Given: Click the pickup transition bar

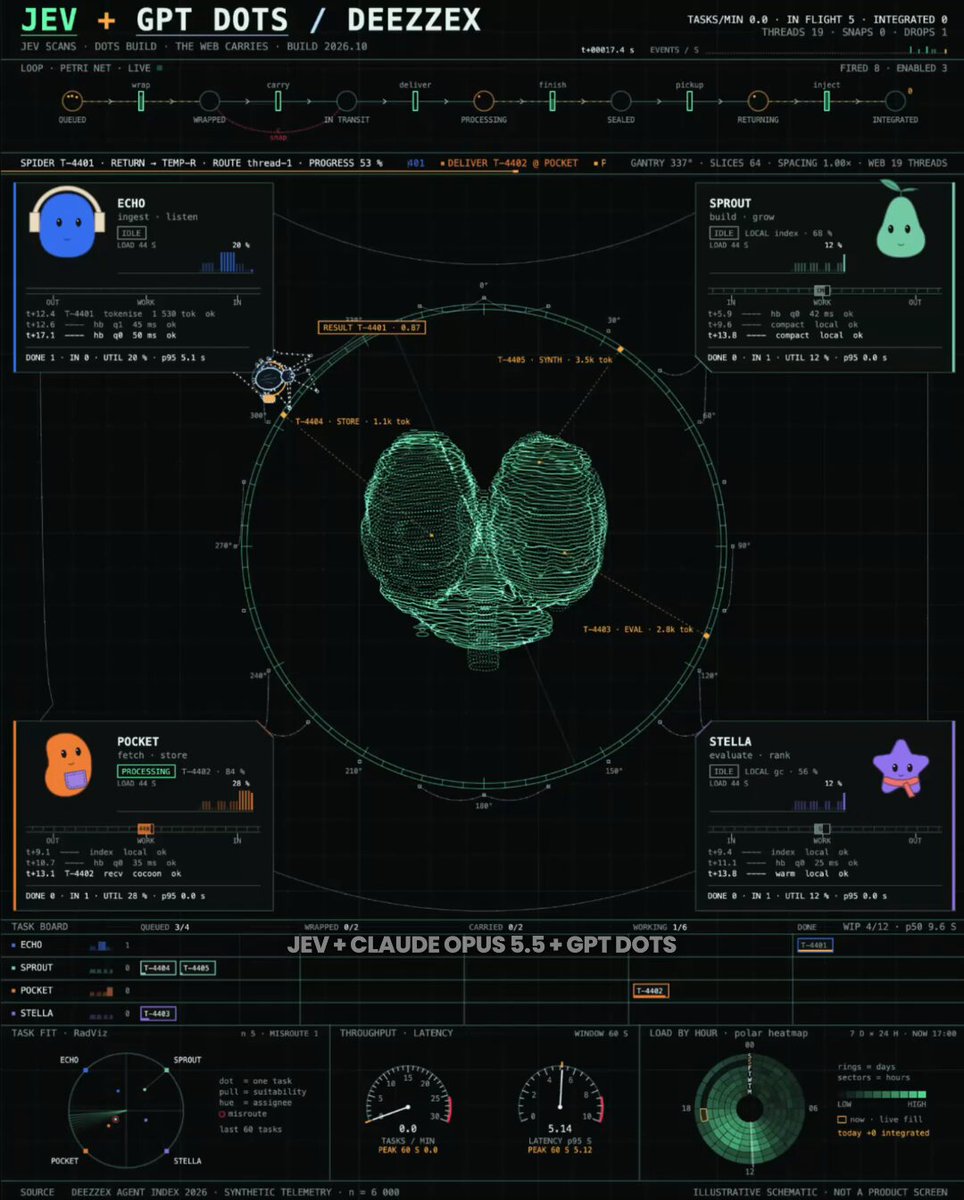Looking at the screenshot, I should [689, 100].
